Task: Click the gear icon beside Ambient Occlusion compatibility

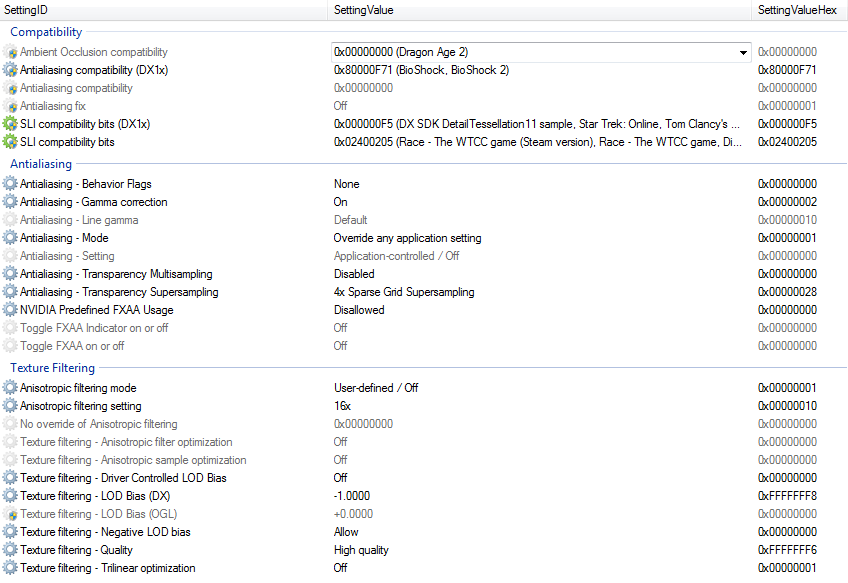Action: pyautogui.click(x=10, y=52)
